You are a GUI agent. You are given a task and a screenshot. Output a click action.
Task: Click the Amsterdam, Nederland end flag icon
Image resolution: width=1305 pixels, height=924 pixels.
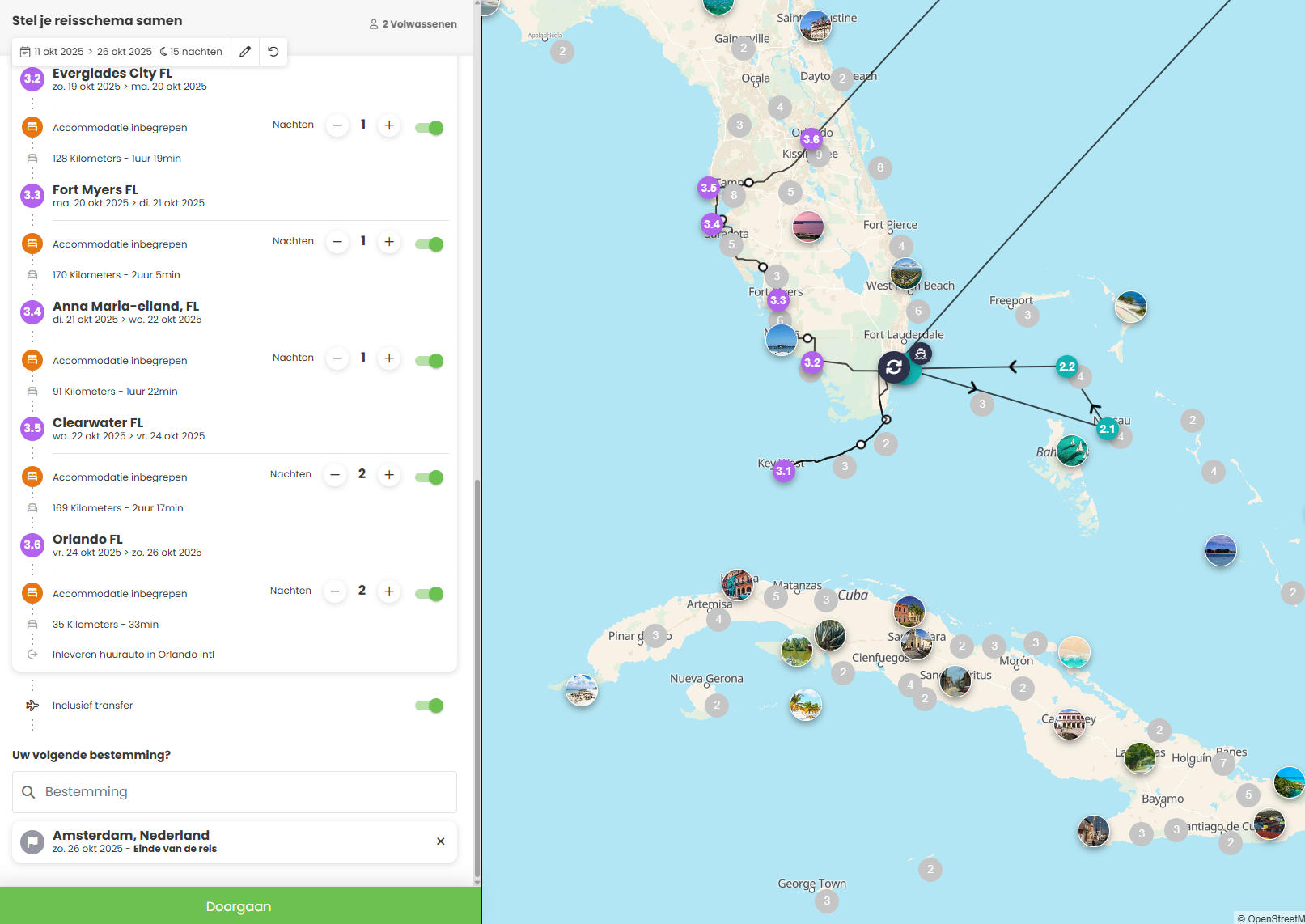(32, 842)
